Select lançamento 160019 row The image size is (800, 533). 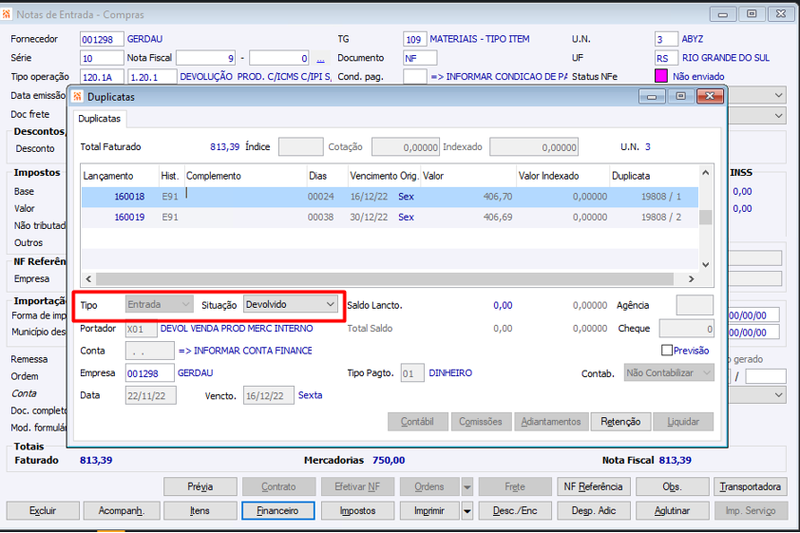click(390, 217)
